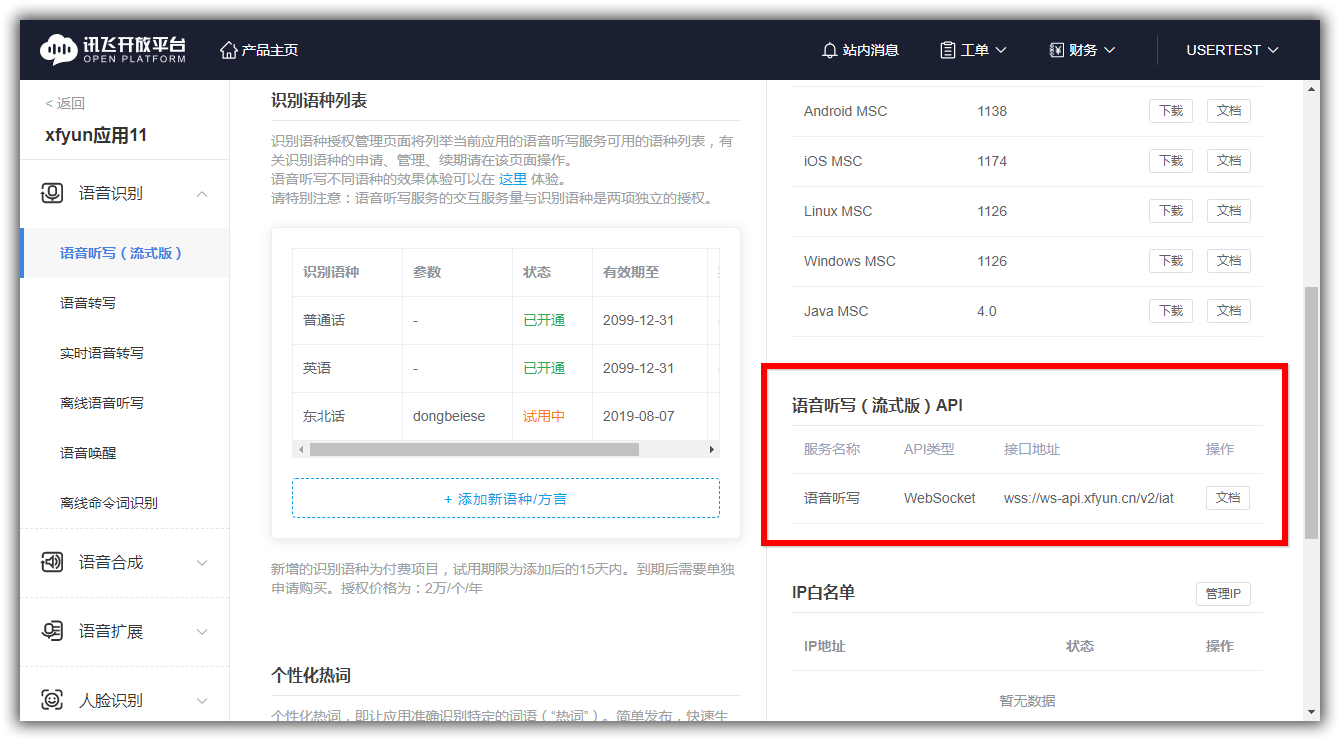The height and width of the screenshot is (741, 1340).
Task: Select 实时语音转写 in the sidebar
Action: tap(102, 353)
